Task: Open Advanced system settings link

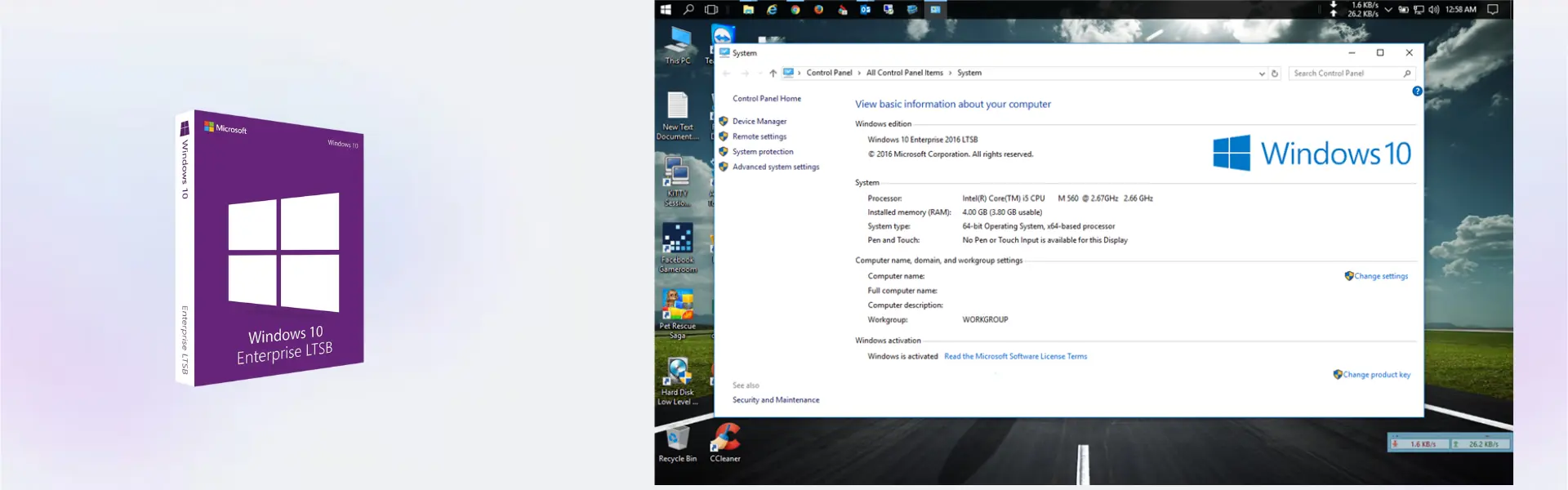Action: click(776, 167)
